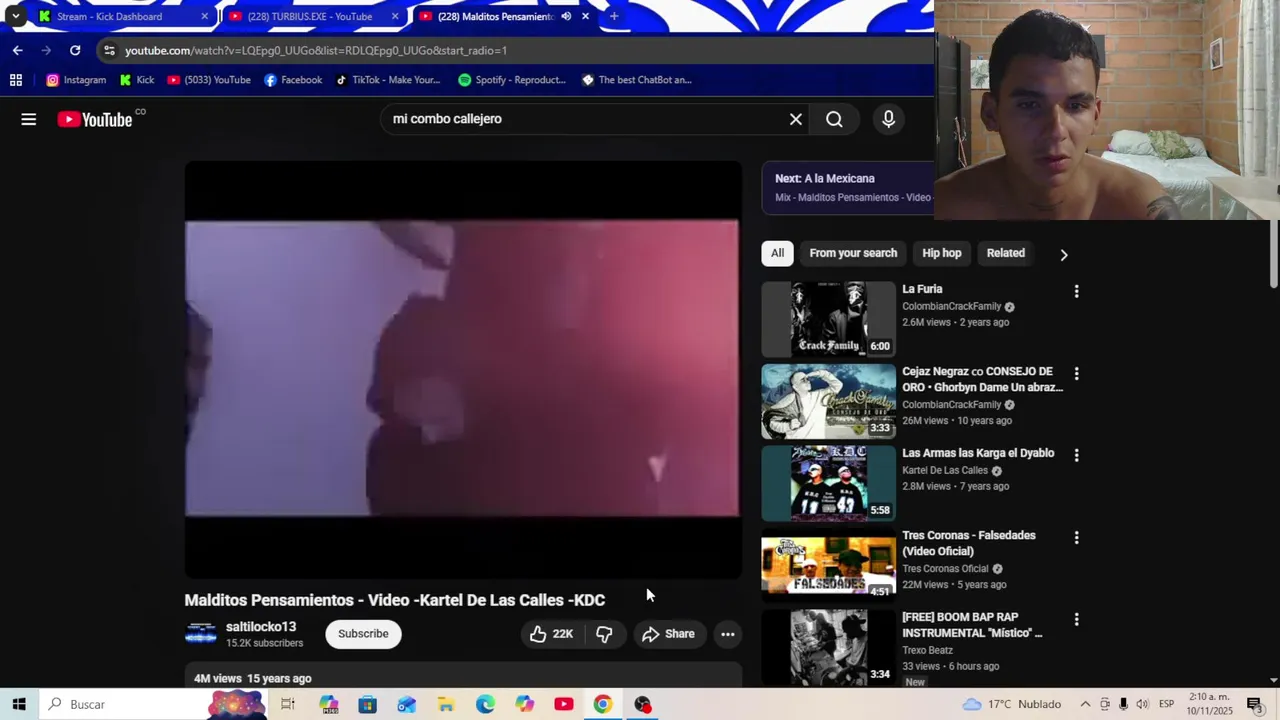Image resolution: width=1280 pixels, height=720 pixels.
Task: Open Kartel De Las Calles channel link
Action: 945,470
